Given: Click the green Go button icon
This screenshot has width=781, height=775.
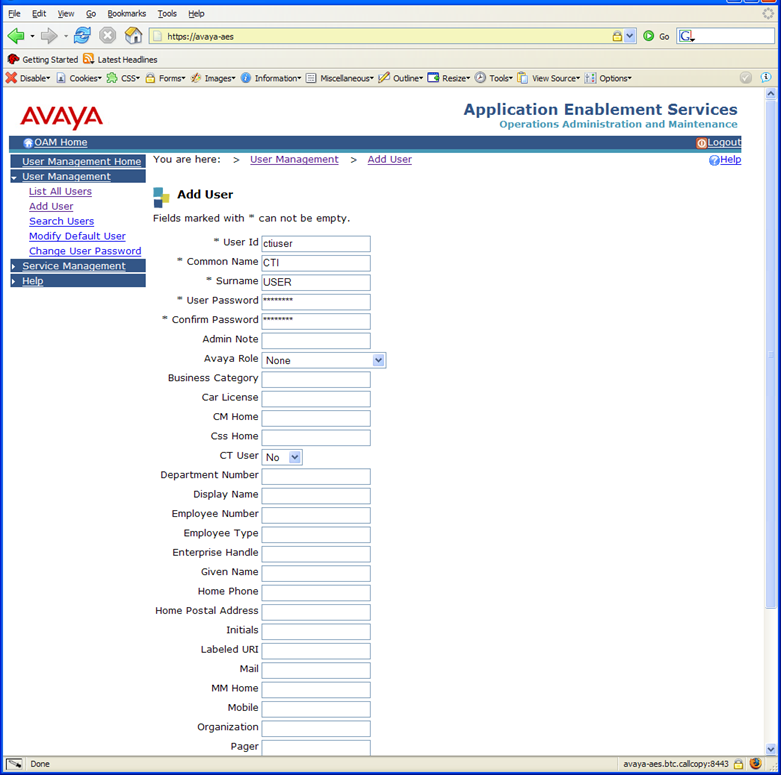Looking at the screenshot, I should pos(649,36).
